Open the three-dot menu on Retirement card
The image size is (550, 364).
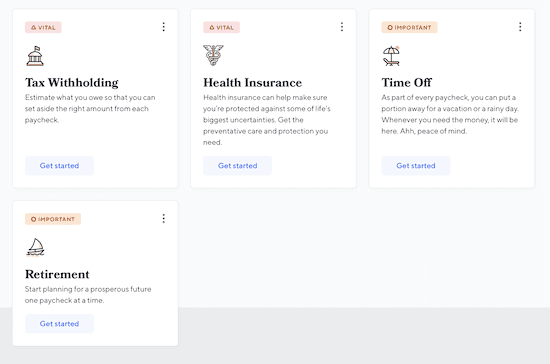(x=163, y=219)
